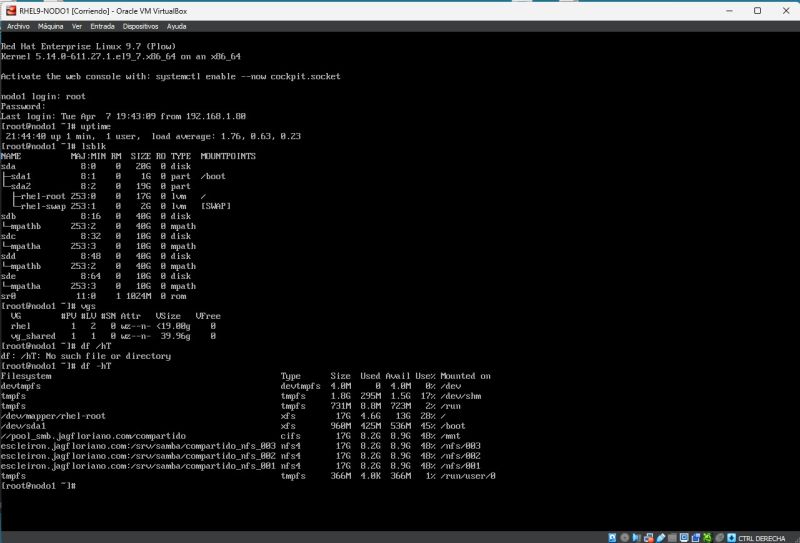Click the 'df -hT' command line
The height and width of the screenshot is (543, 800).
pos(56,366)
